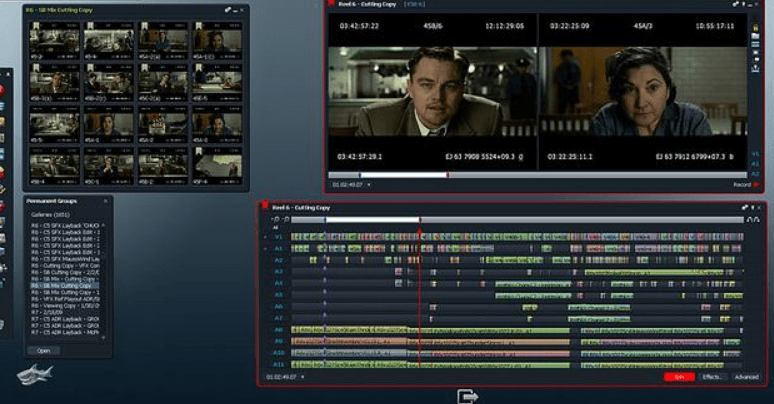Select the R6 - C5 SFX Layback 'CHUCK row
The width and height of the screenshot is (774, 404).
coord(65,225)
